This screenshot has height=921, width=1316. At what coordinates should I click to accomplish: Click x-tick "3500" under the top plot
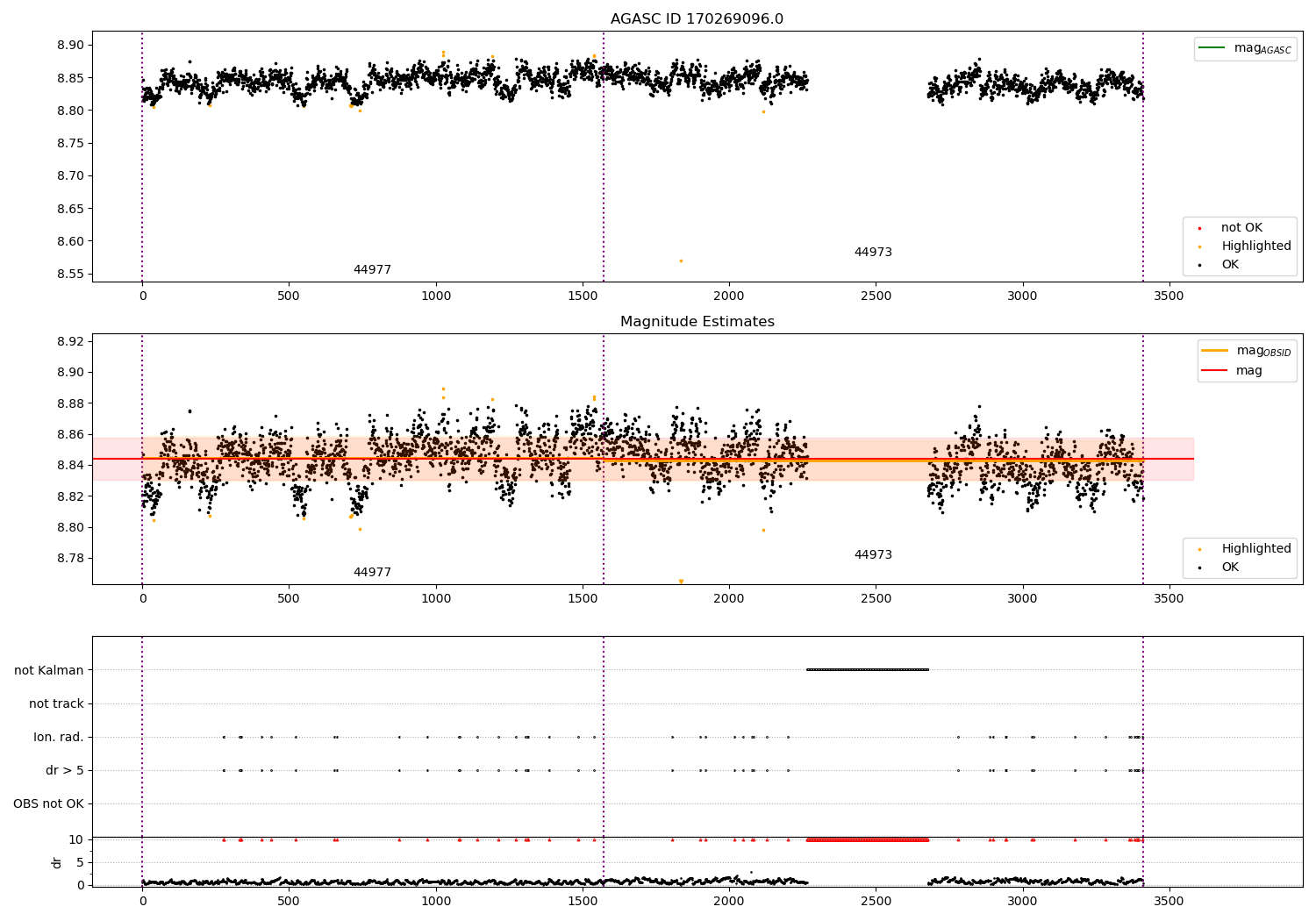1169,296
